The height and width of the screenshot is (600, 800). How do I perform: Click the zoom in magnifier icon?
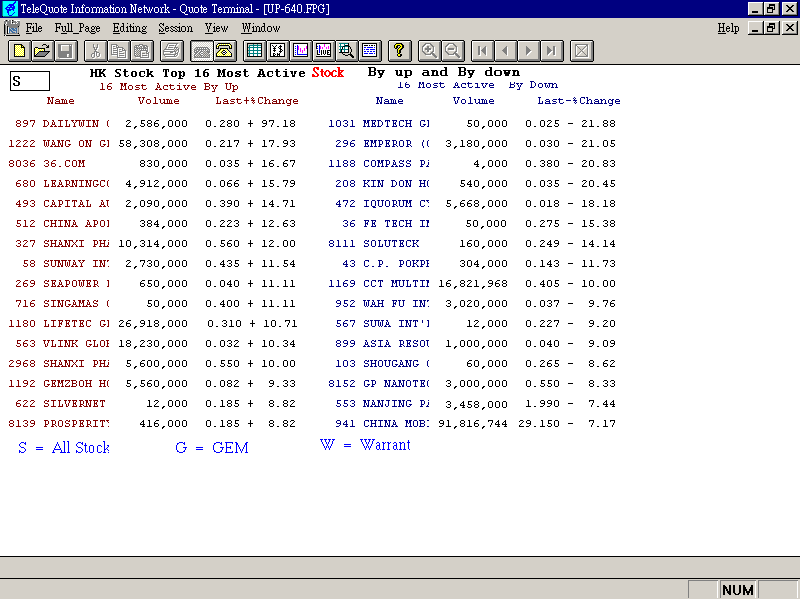coord(429,51)
